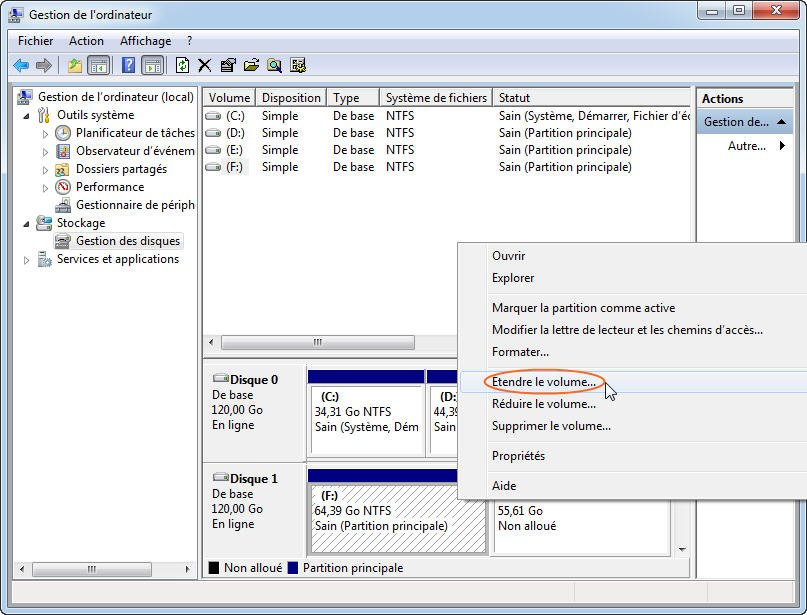This screenshot has width=807, height=615.
Task: Sort by the Volume column header
Action: pos(230,98)
